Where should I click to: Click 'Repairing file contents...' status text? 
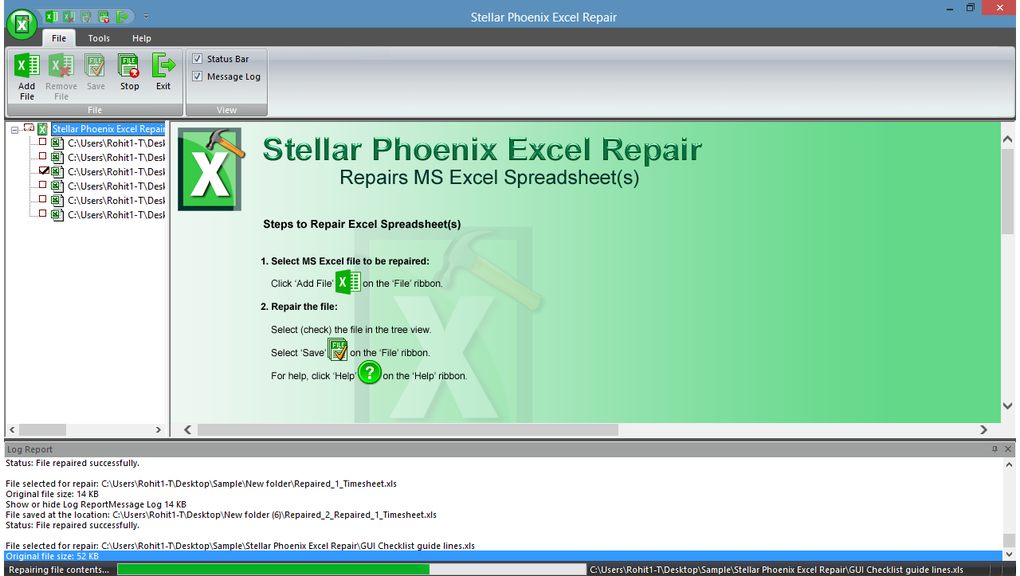pyautogui.click(x=59, y=569)
